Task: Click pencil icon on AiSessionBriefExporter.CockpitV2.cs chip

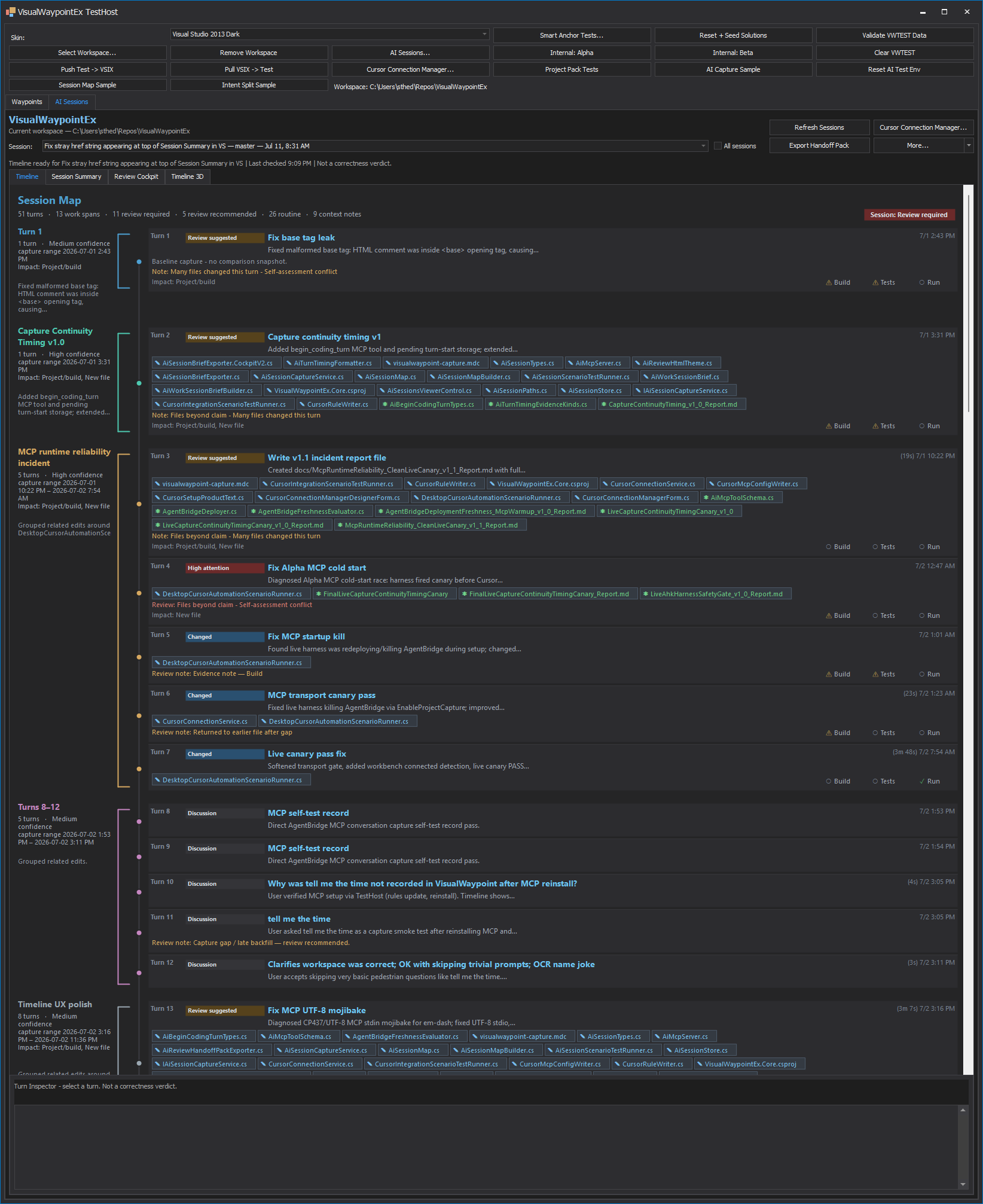Action: point(157,363)
